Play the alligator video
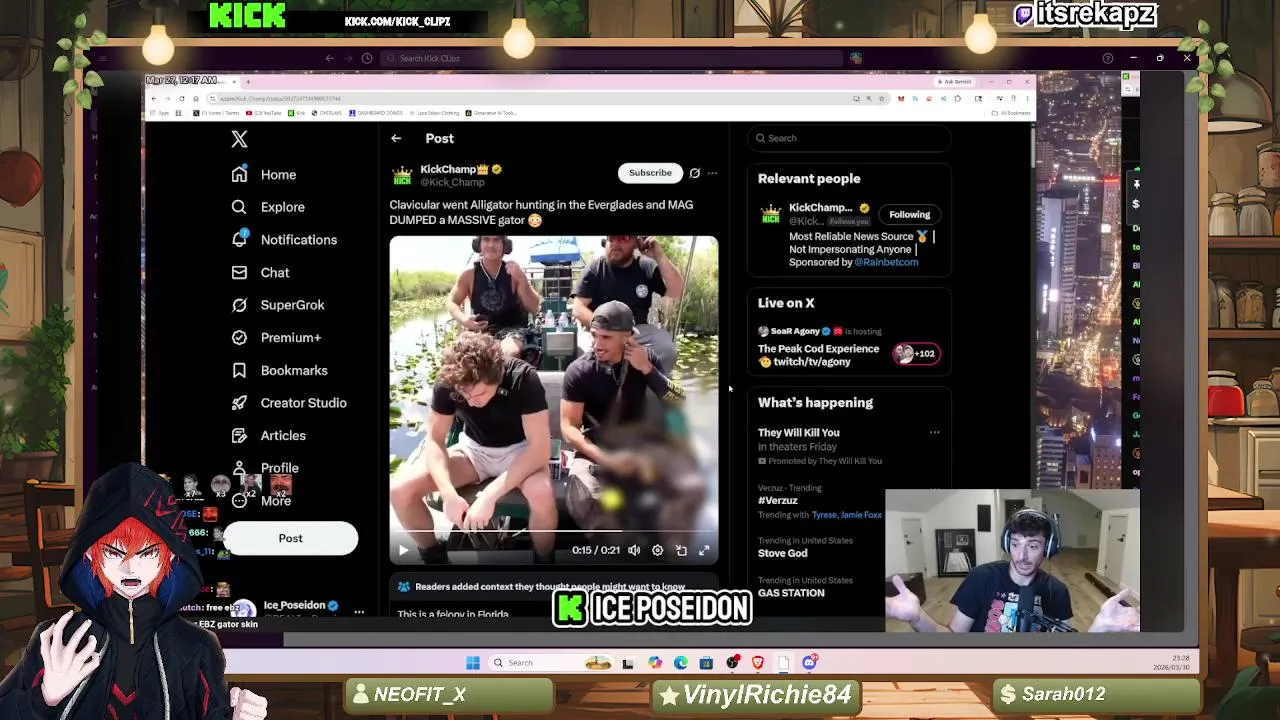Screen dimensions: 1280x720 click(403, 550)
